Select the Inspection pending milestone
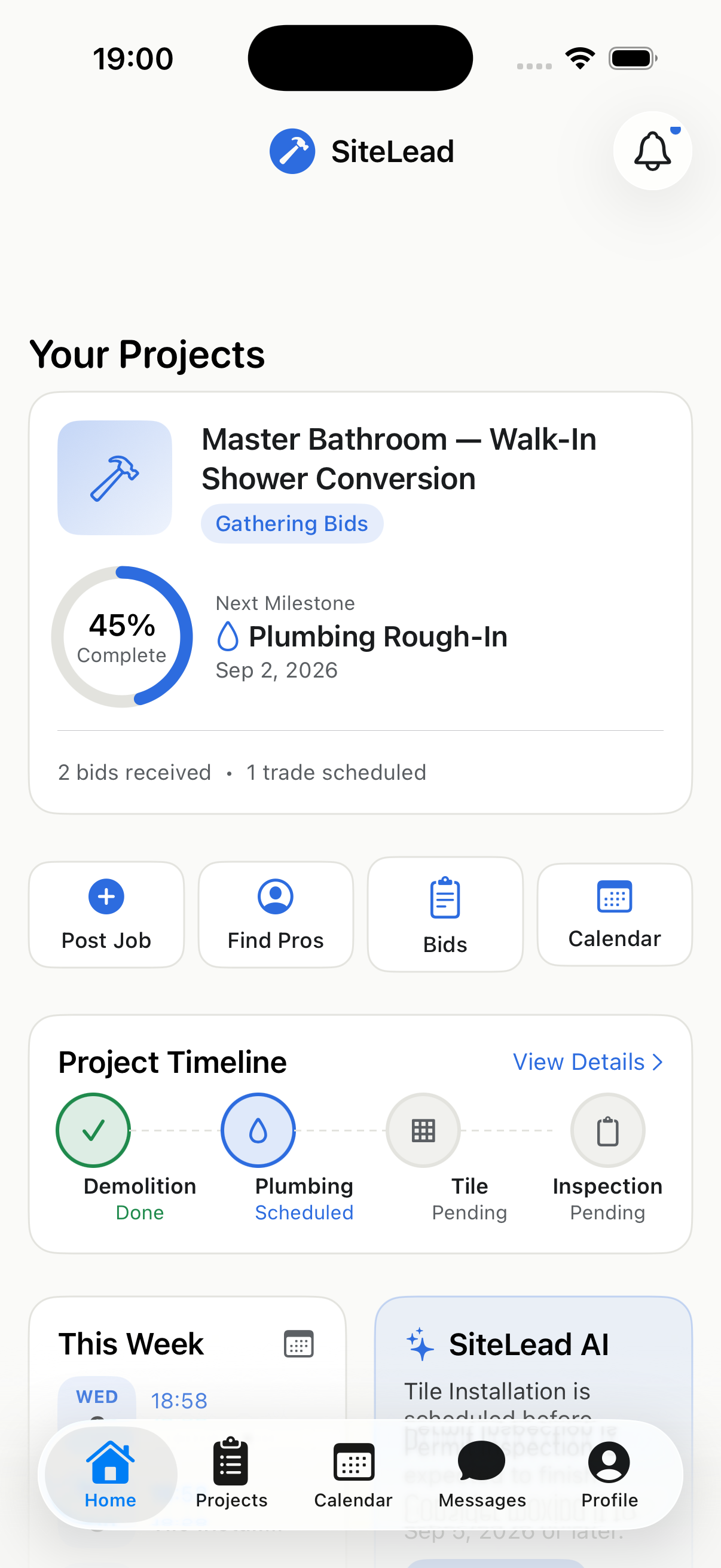Viewport: 721px width, 1568px height. [607, 1130]
